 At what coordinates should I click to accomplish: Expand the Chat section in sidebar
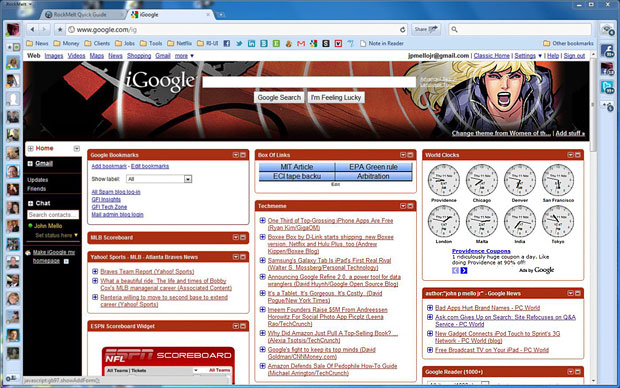click(x=30, y=203)
